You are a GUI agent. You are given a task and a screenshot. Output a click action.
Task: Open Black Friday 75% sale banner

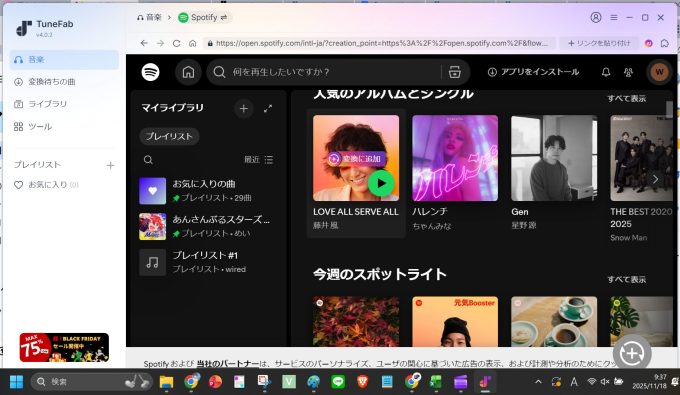pyautogui.click(x=64, y=347)
